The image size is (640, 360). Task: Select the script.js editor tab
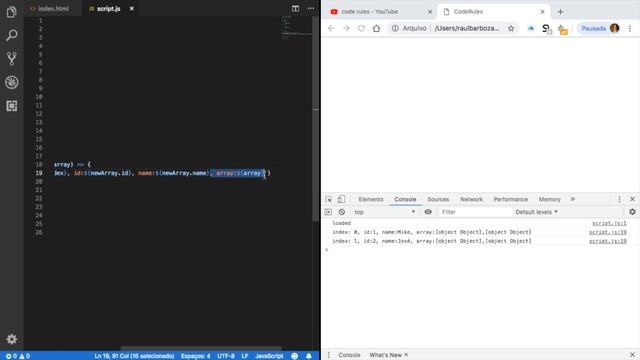(104, 9)
